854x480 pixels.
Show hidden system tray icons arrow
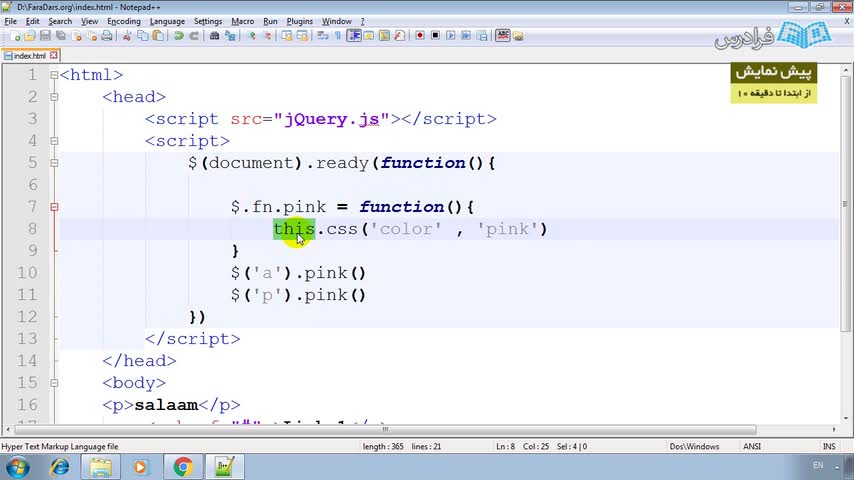click(x=837, y=466)
